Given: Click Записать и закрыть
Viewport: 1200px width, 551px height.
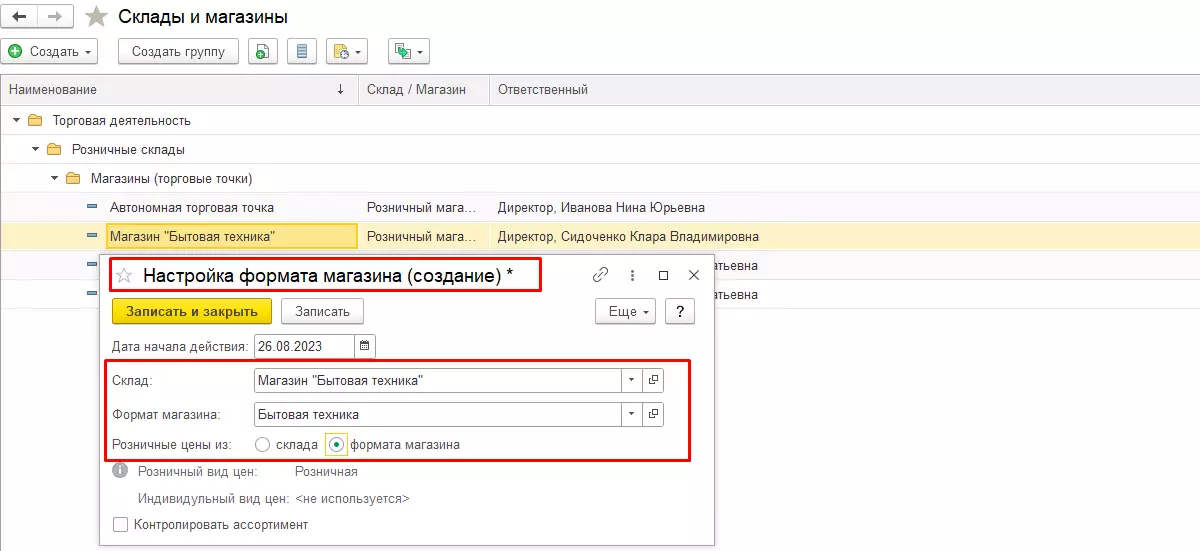Looking at the screenshot, I should coord(192,311).
